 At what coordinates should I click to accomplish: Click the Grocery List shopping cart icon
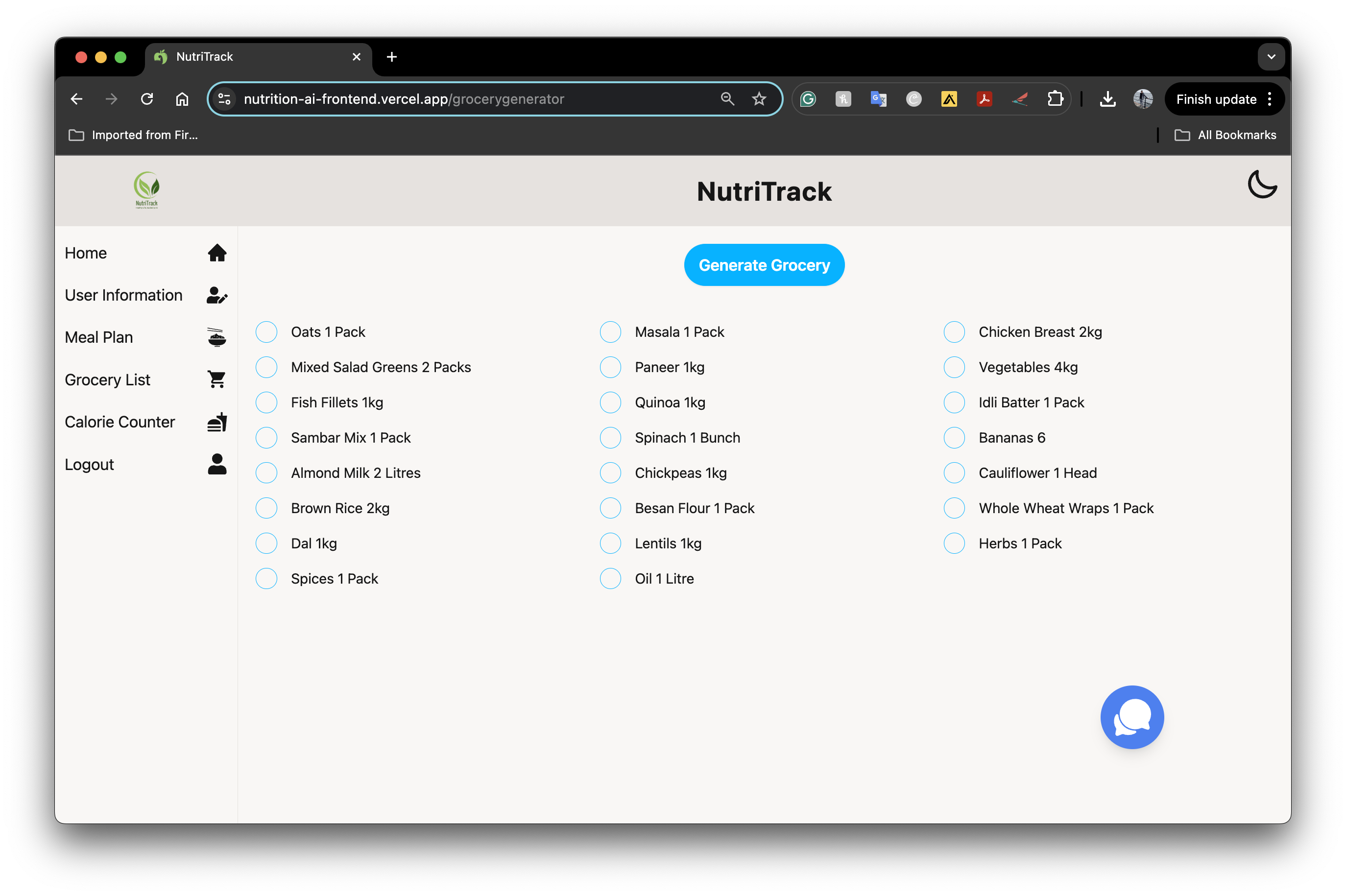216,379
